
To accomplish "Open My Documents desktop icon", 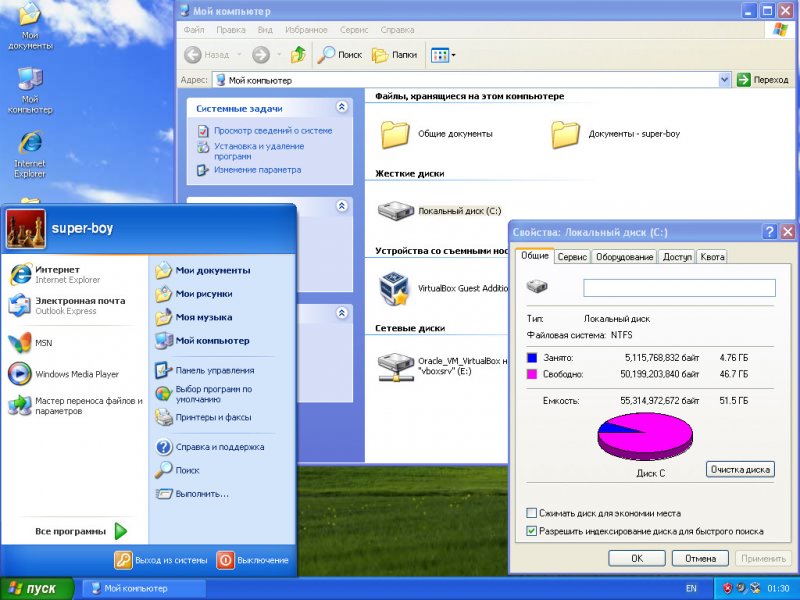I will [30, 26].
